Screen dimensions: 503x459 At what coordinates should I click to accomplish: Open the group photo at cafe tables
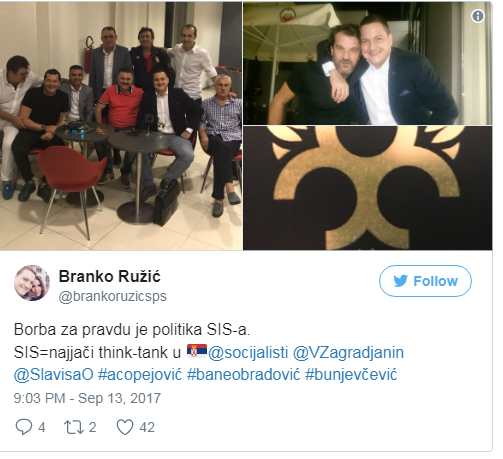121,126
